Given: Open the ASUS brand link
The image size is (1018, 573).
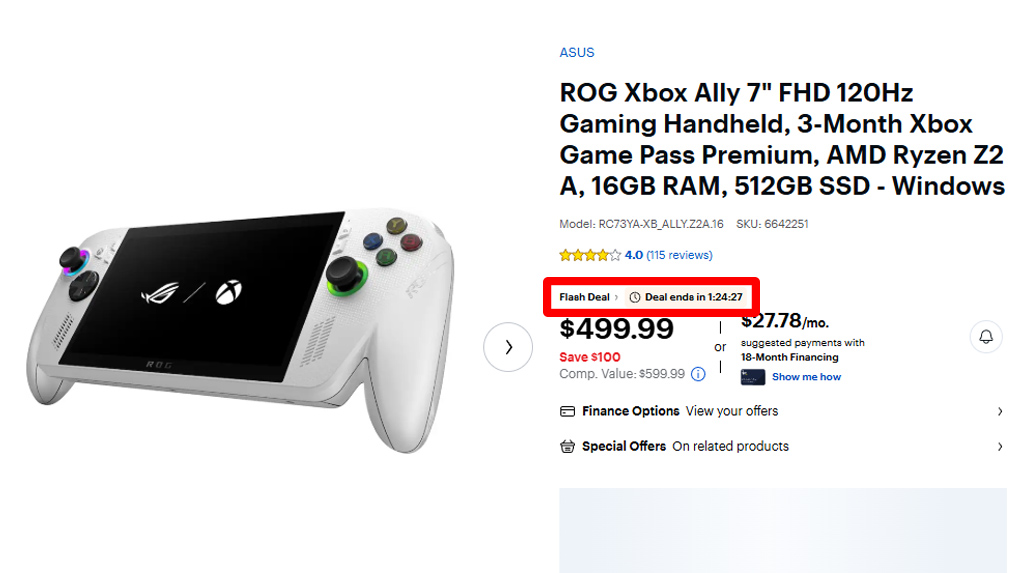Looking at the screenshot, I should tap(577, 53).
